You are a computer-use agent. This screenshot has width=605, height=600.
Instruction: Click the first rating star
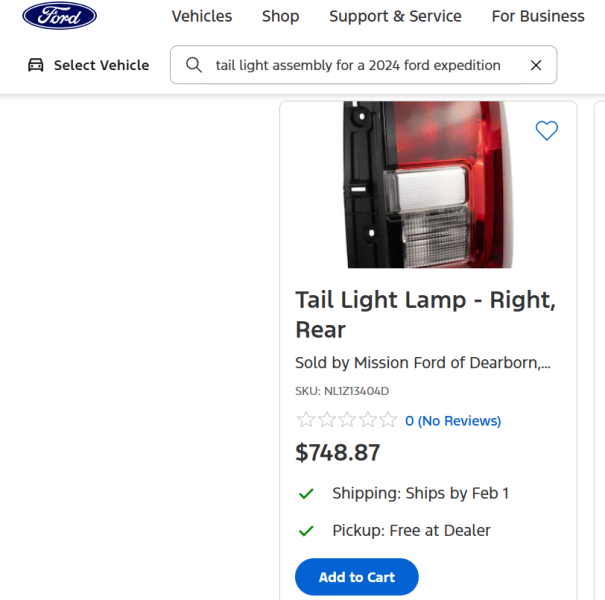coord(305,420)
